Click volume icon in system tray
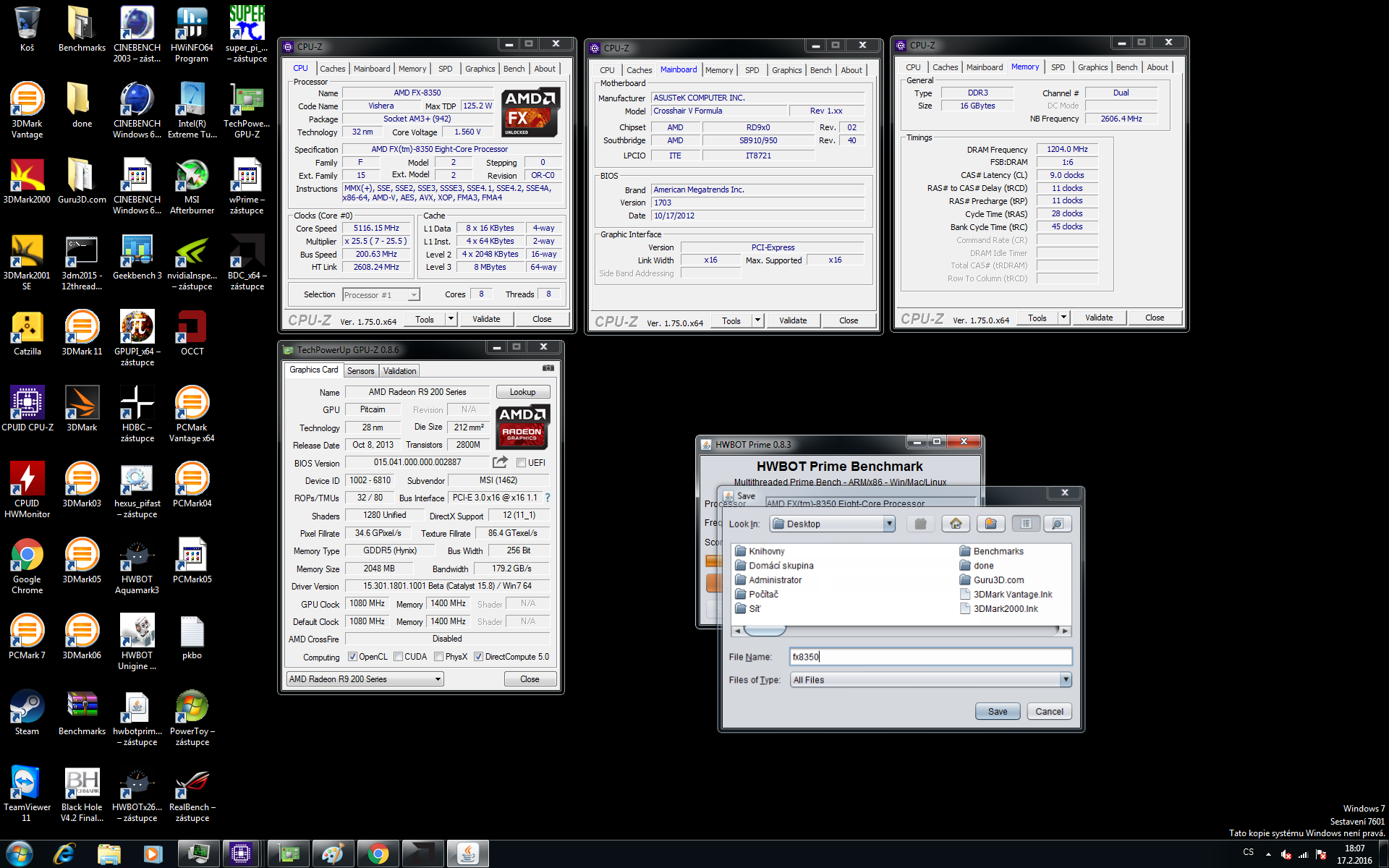1389x868 pixels. 1286,854
